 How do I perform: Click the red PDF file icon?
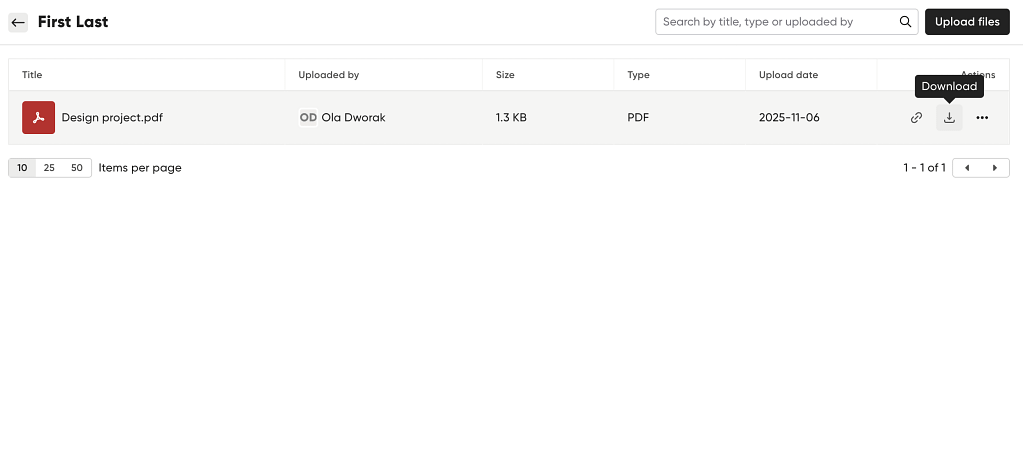click(38, 117)
